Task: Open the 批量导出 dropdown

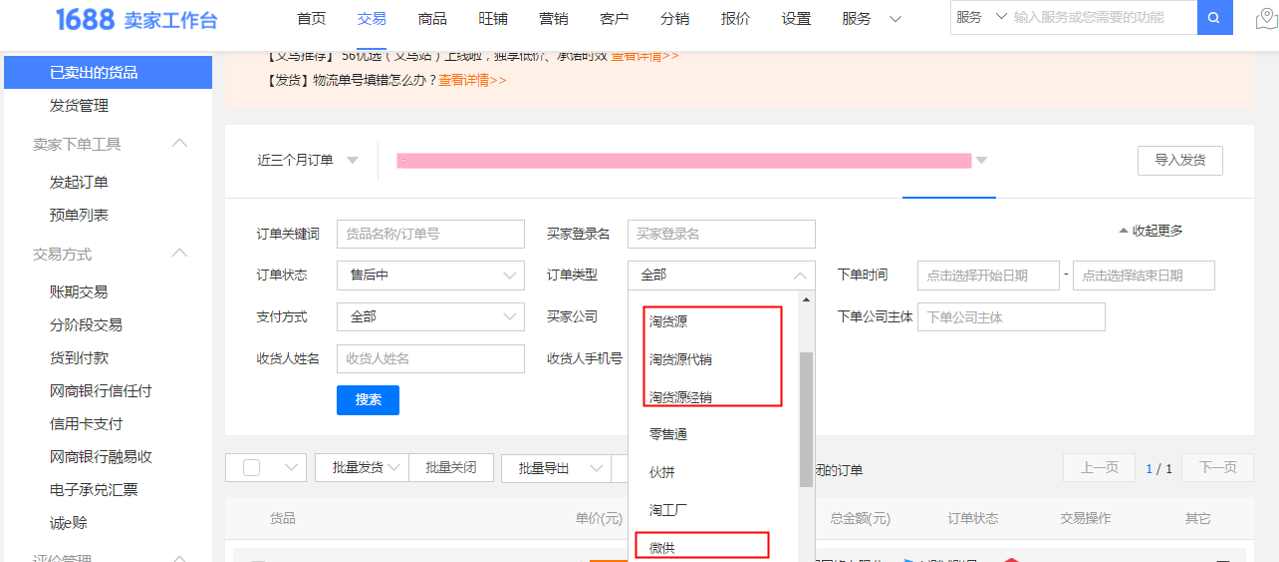Action: [x=557, y=468]
